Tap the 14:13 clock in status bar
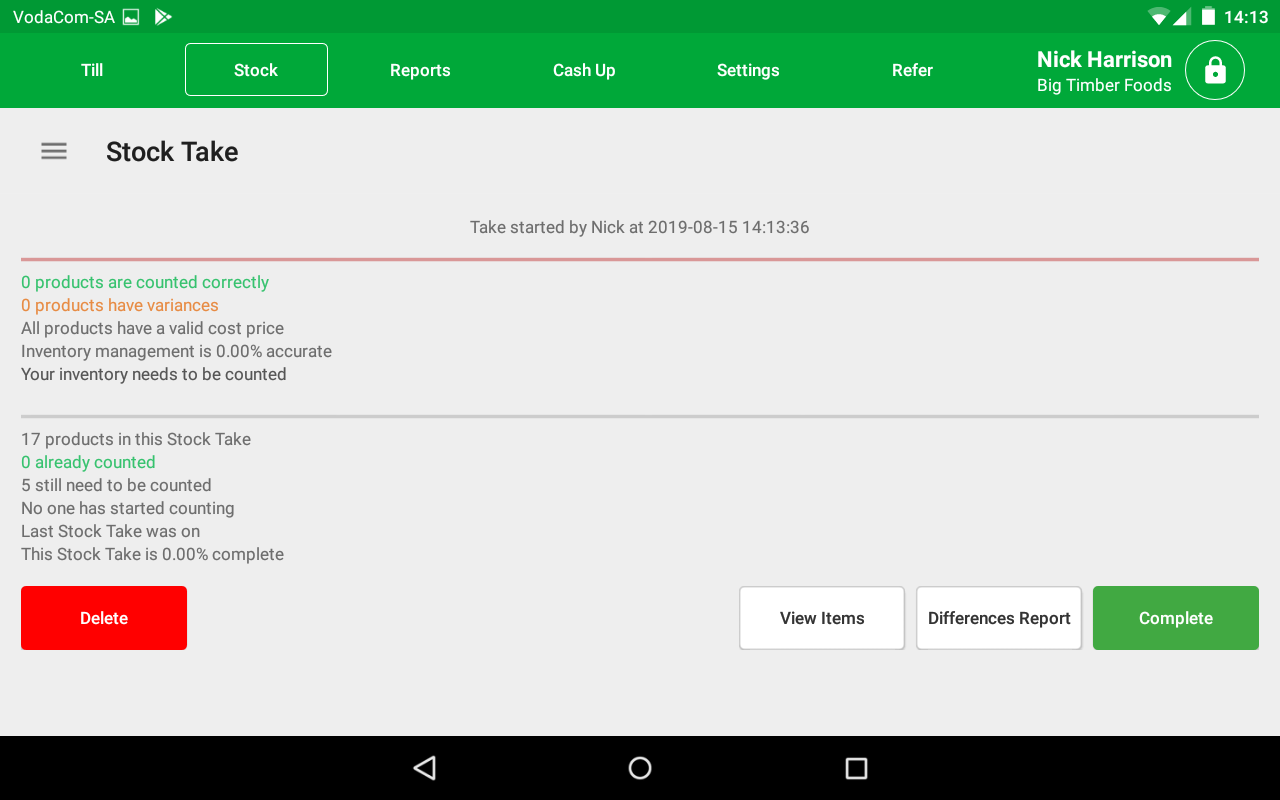Viewport: 1280px width, 800px height. pyautogui.click(x=1246, y=17)
